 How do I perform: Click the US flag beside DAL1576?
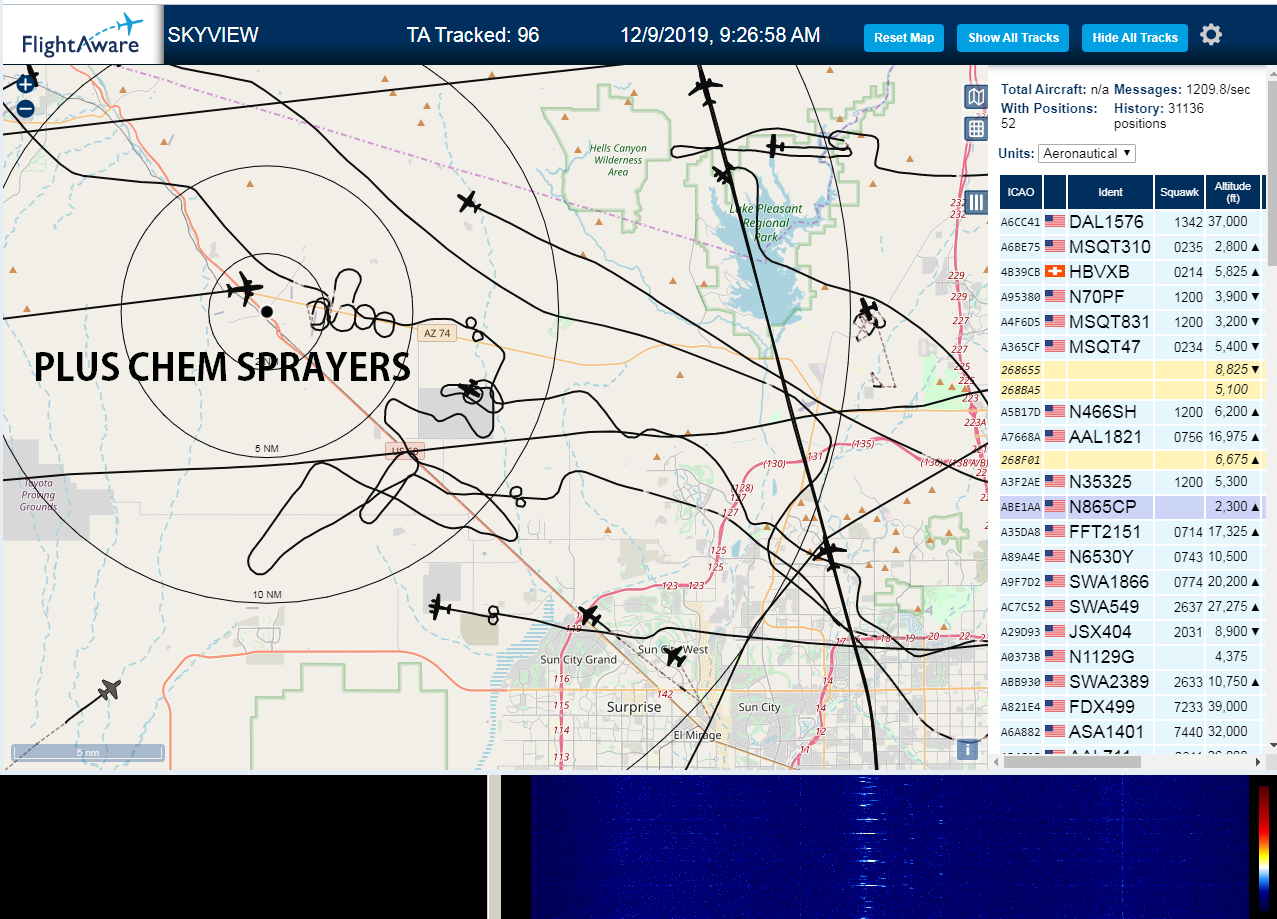tap(1054, 221)
